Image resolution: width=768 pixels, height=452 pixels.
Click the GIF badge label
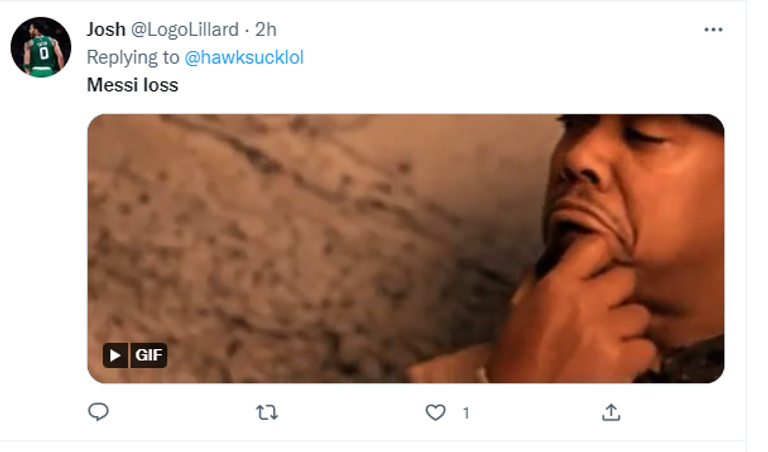(149, 354)
